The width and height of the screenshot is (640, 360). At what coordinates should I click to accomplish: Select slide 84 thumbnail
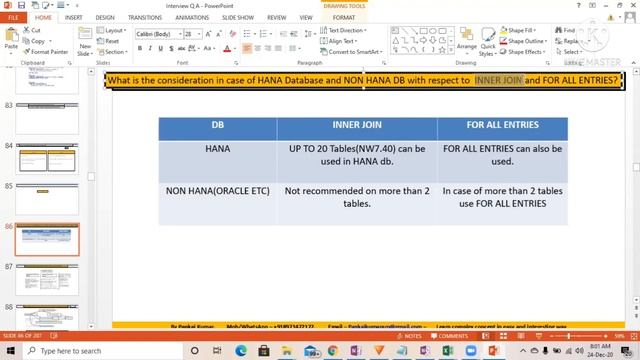click(47, 159)
